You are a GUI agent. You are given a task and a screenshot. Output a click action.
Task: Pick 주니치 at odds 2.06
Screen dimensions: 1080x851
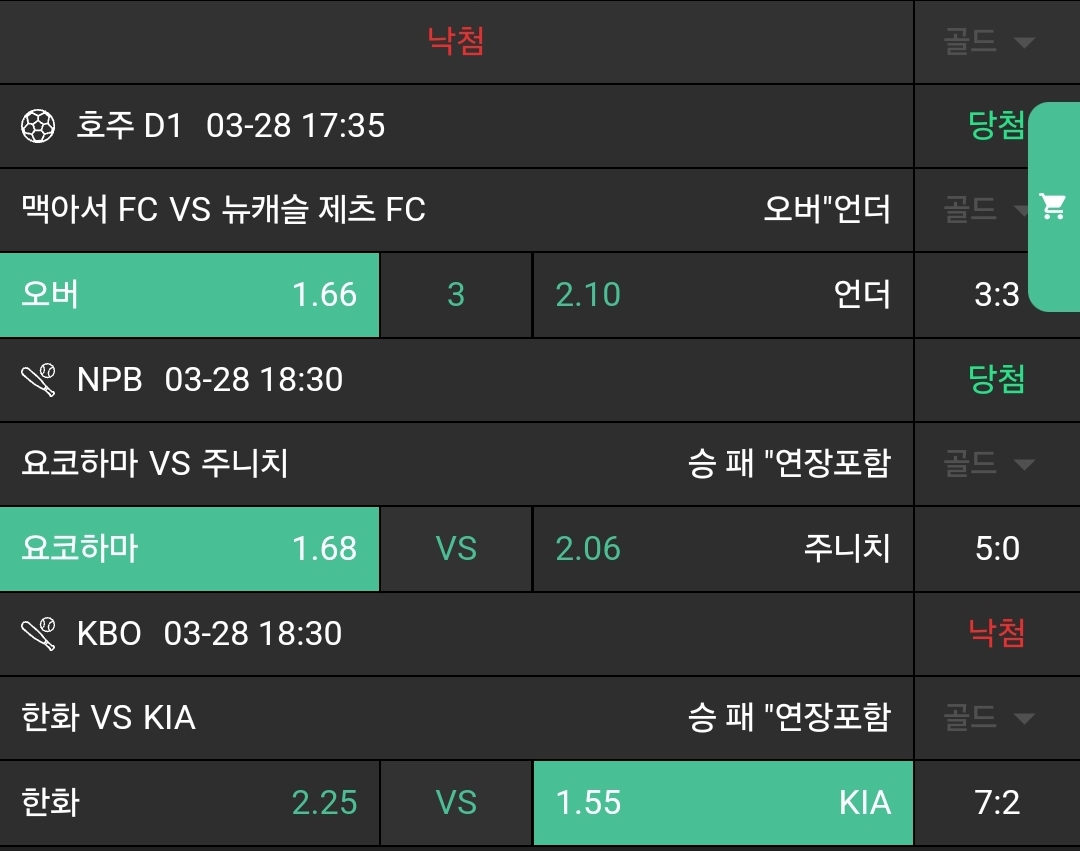tap(722, 549)
